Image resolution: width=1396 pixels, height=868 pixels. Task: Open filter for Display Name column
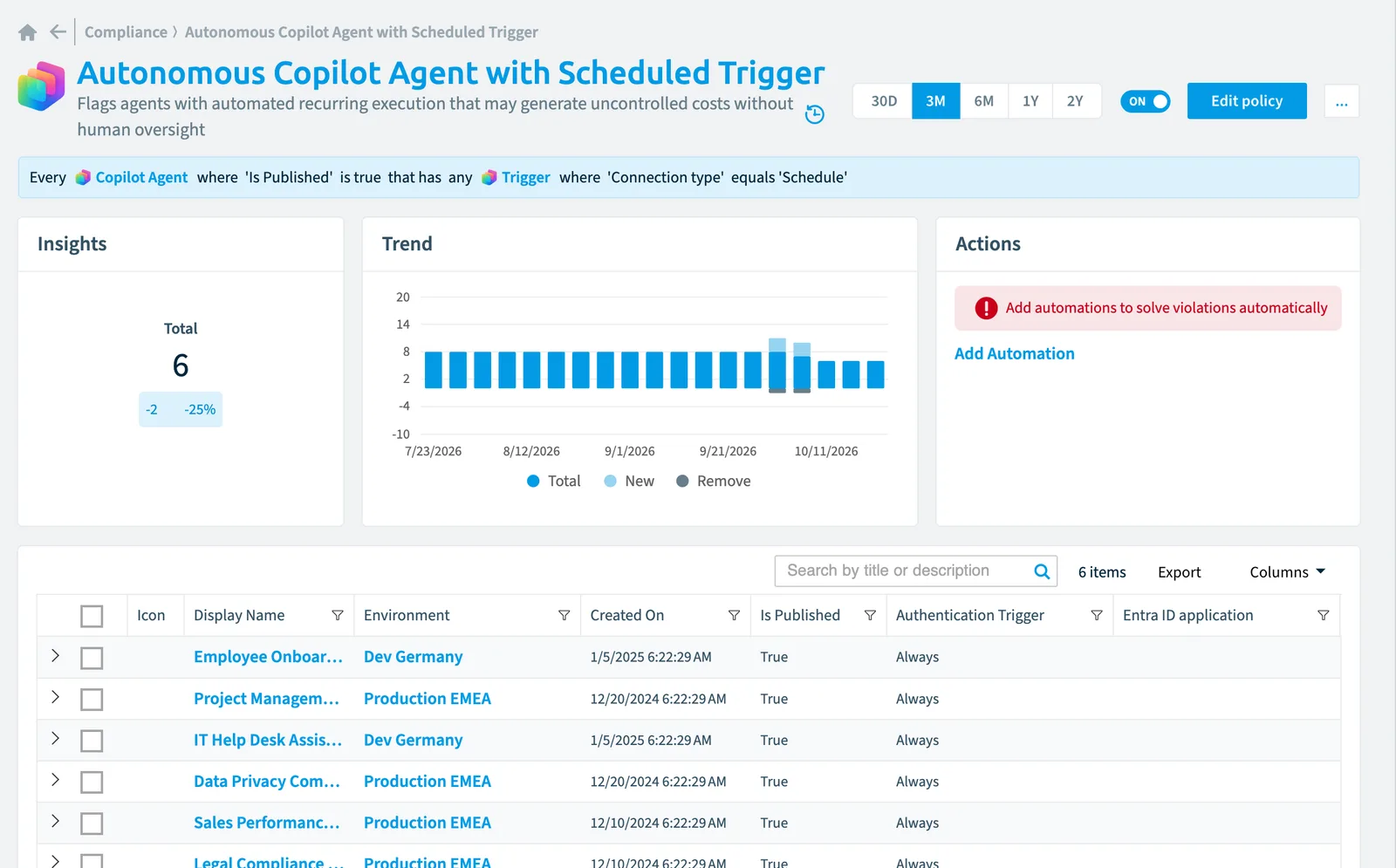click(338, 615)
